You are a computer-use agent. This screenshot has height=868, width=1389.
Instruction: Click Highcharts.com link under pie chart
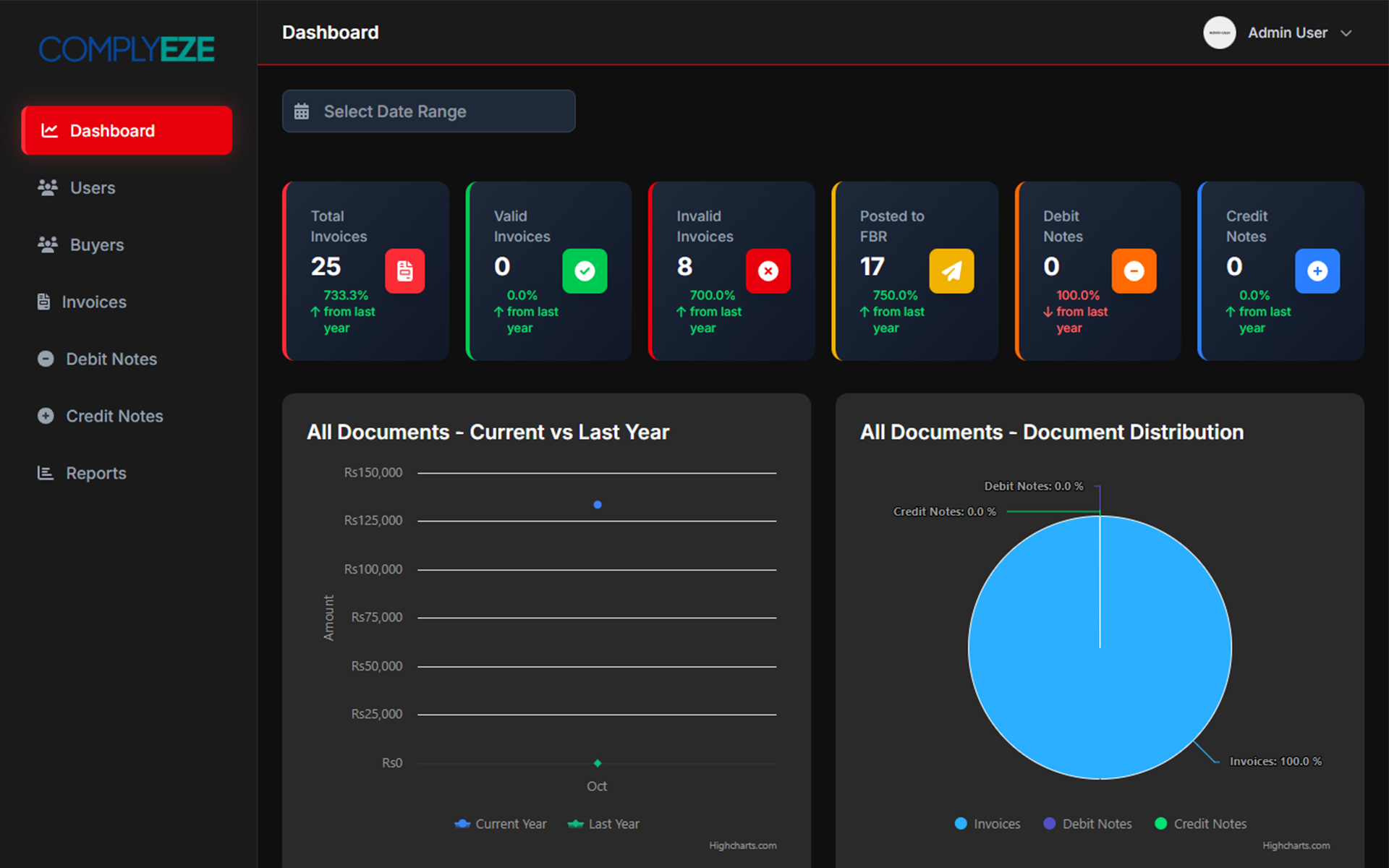click(x=1296, y=846)
